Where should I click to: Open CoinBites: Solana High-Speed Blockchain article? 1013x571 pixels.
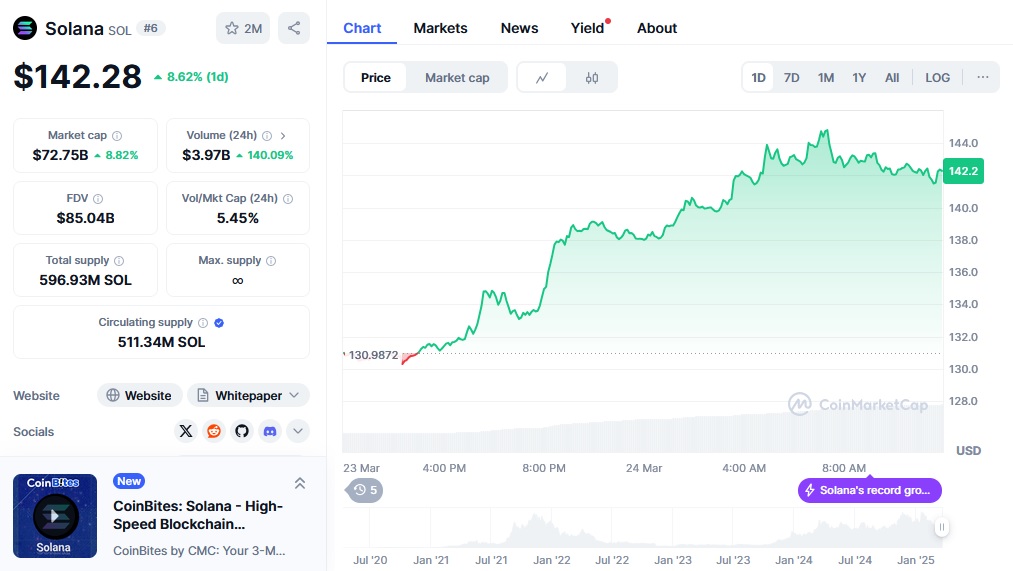point(198,515)
